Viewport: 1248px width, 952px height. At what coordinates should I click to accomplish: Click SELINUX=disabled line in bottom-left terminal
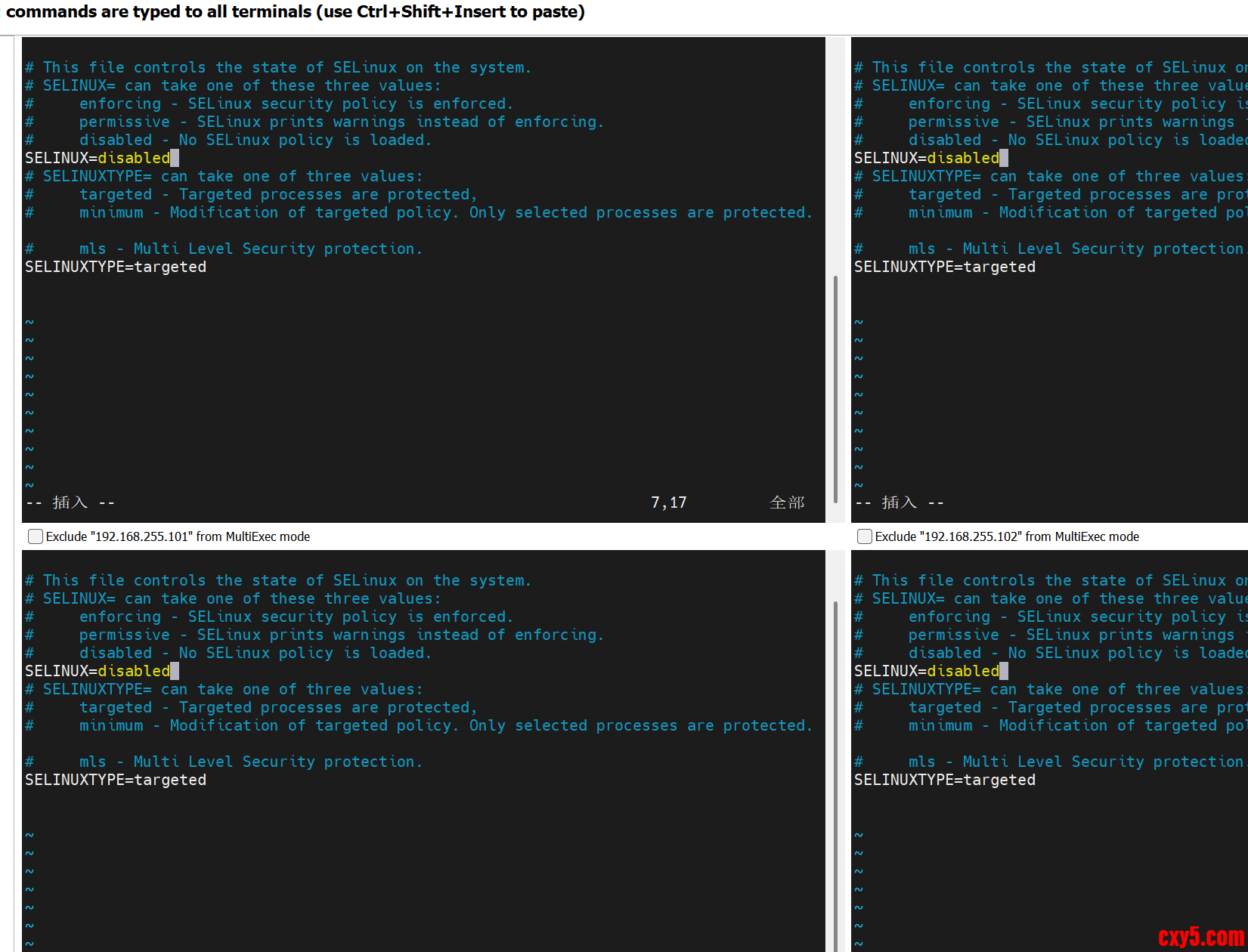pyautogui.click(x=98, y=671)
